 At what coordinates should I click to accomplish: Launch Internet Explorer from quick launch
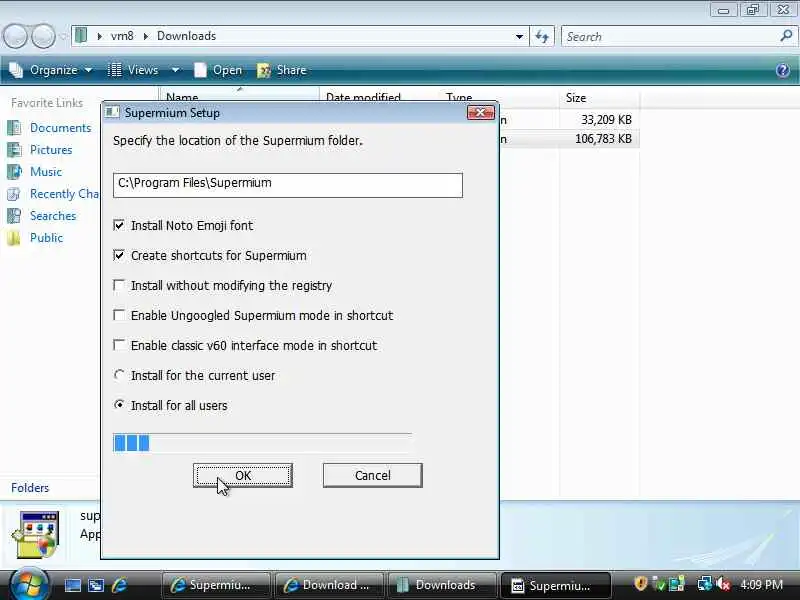(x=119, y=585)
